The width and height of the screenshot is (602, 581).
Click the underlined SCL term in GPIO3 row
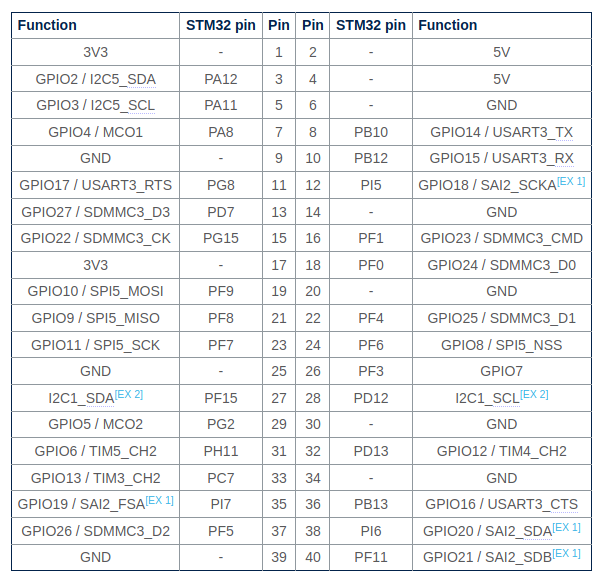coord(141,106)
